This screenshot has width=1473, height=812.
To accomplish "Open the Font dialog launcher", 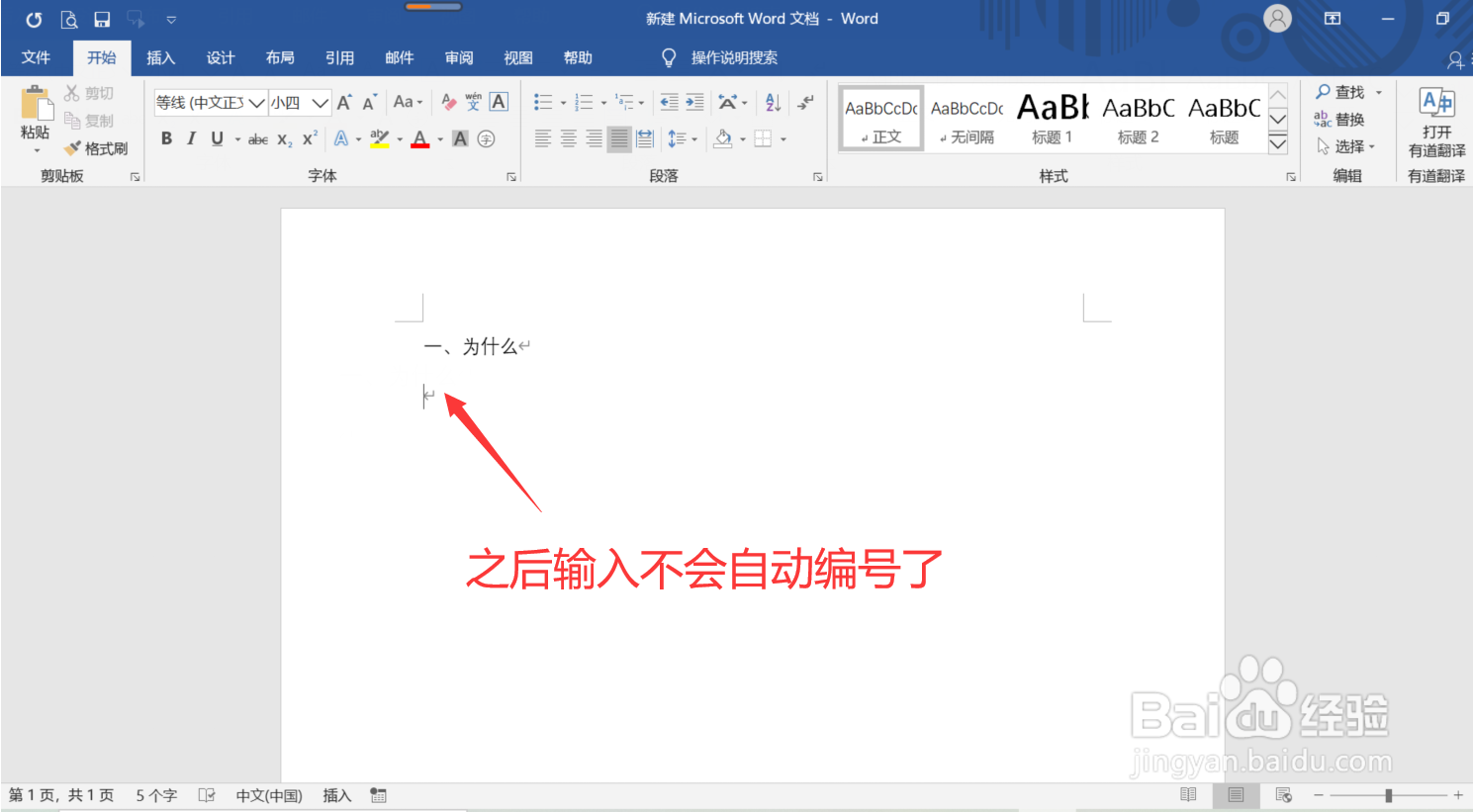I will 511,177.
